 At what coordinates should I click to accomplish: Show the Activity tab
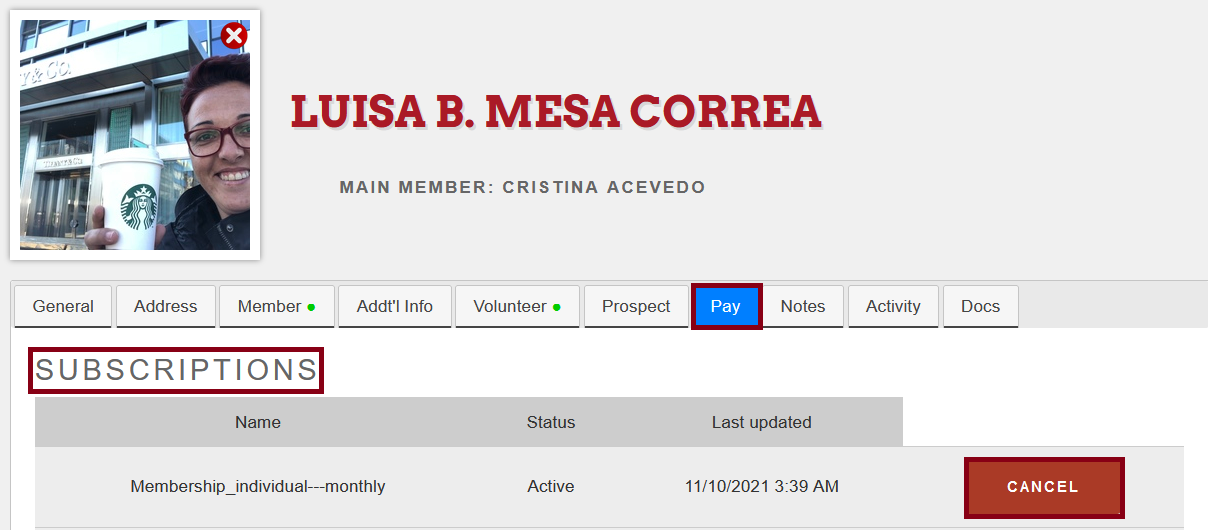point(893,306)
